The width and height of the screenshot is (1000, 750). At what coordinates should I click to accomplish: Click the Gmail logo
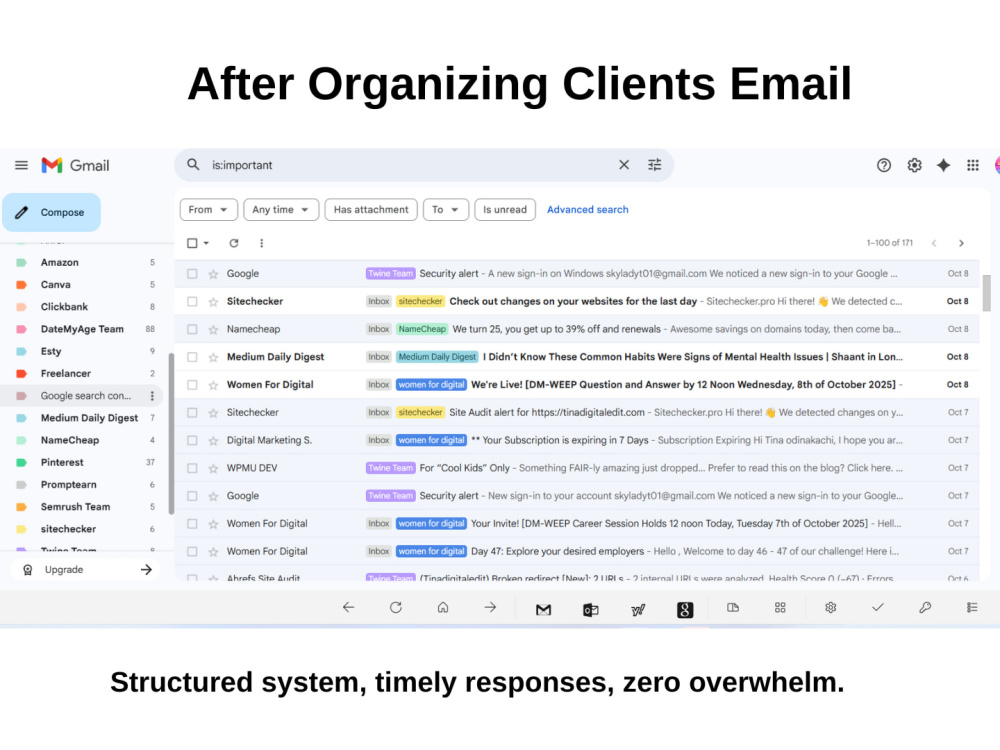[75, 165]
